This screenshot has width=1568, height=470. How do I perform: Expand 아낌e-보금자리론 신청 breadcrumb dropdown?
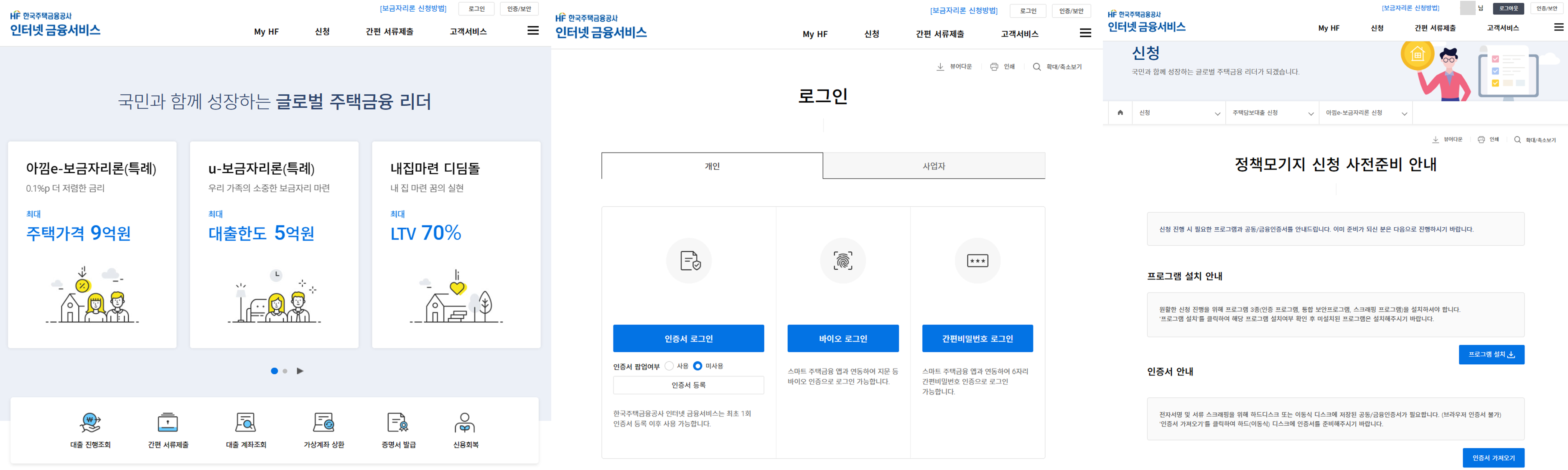coord(1365,113)
